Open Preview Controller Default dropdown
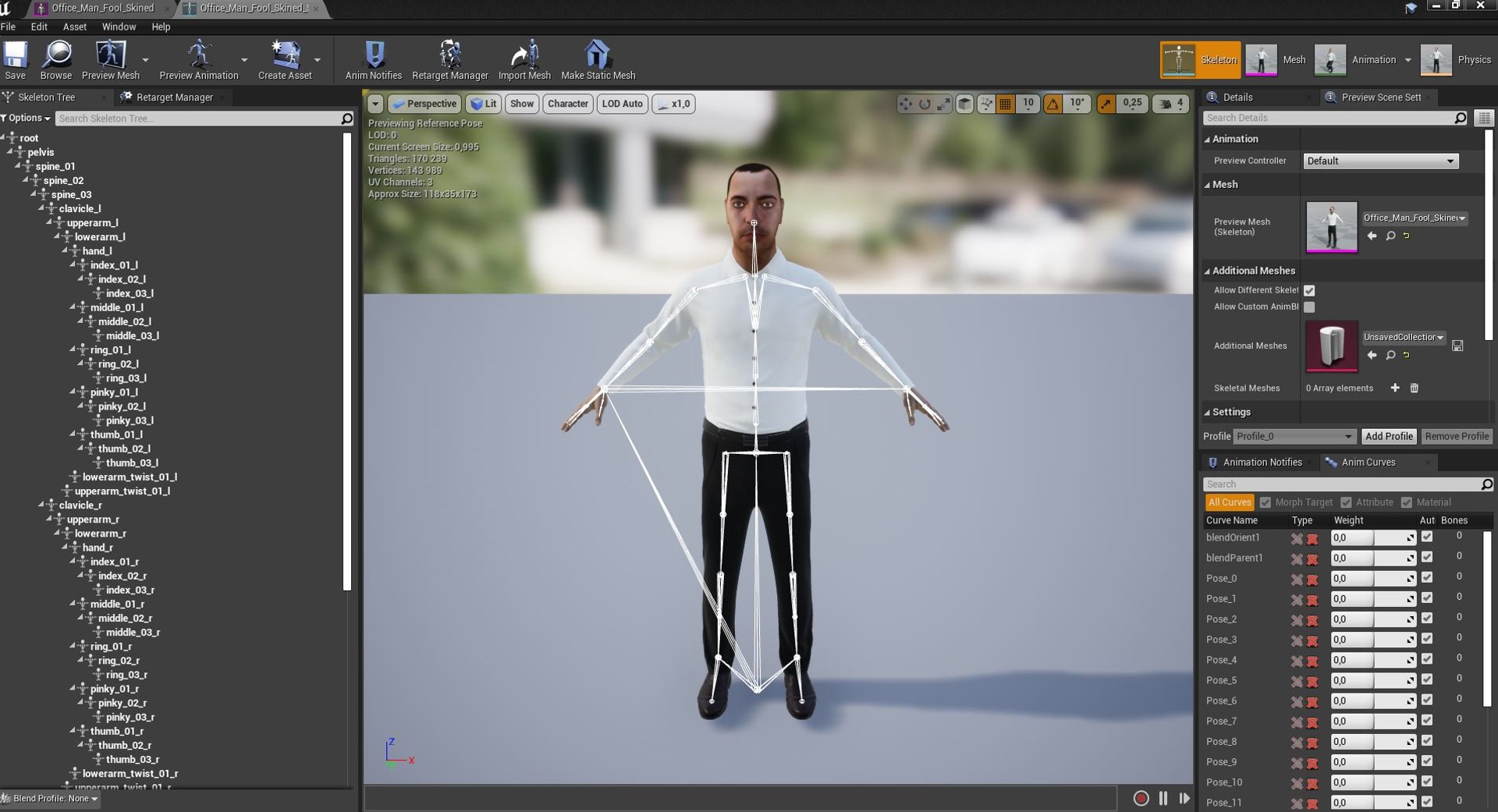The height and width of the screenshot is (812, 1498). click(x=1380, y=161)
